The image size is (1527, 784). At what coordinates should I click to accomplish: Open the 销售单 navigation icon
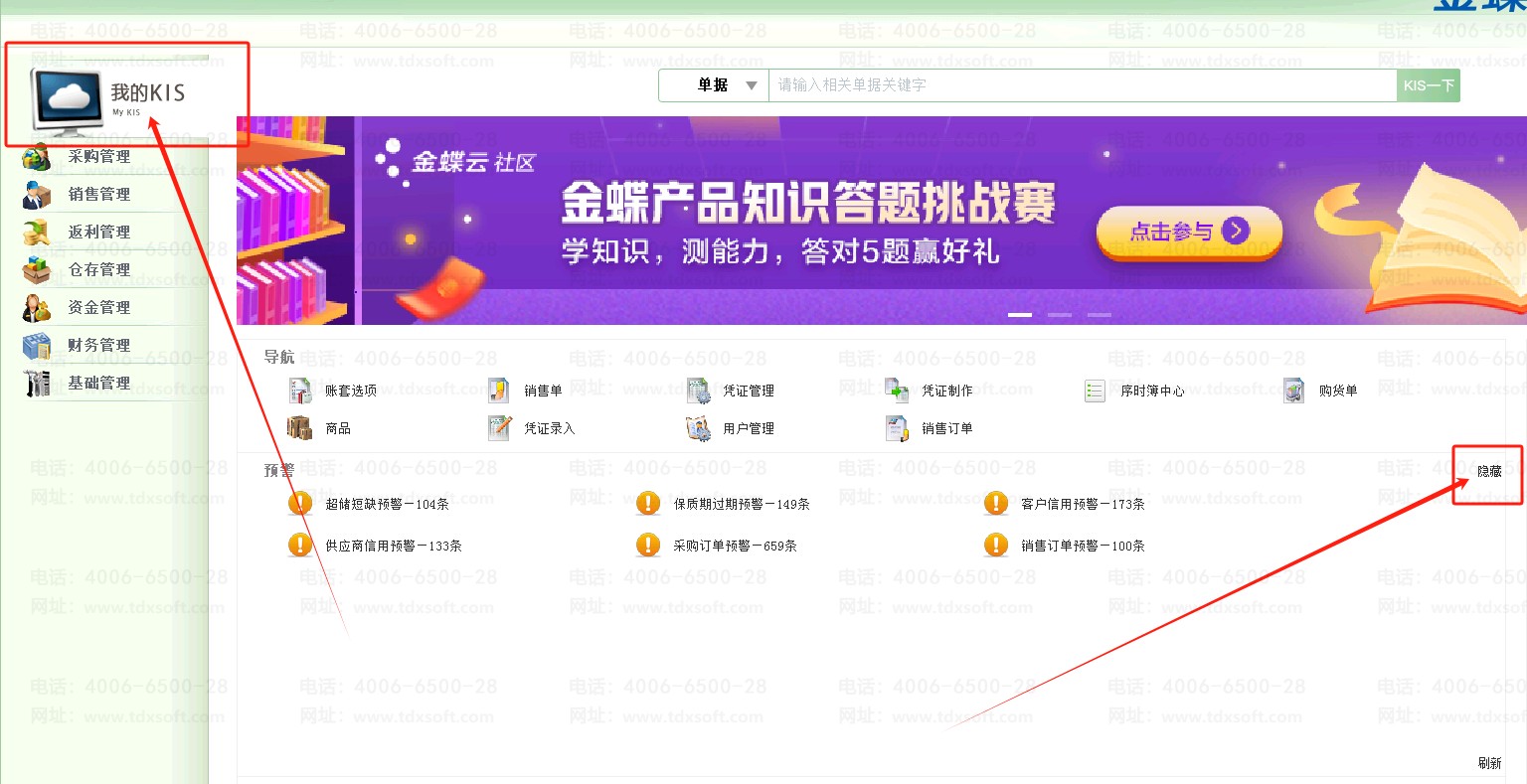click(x=499, y=391)
